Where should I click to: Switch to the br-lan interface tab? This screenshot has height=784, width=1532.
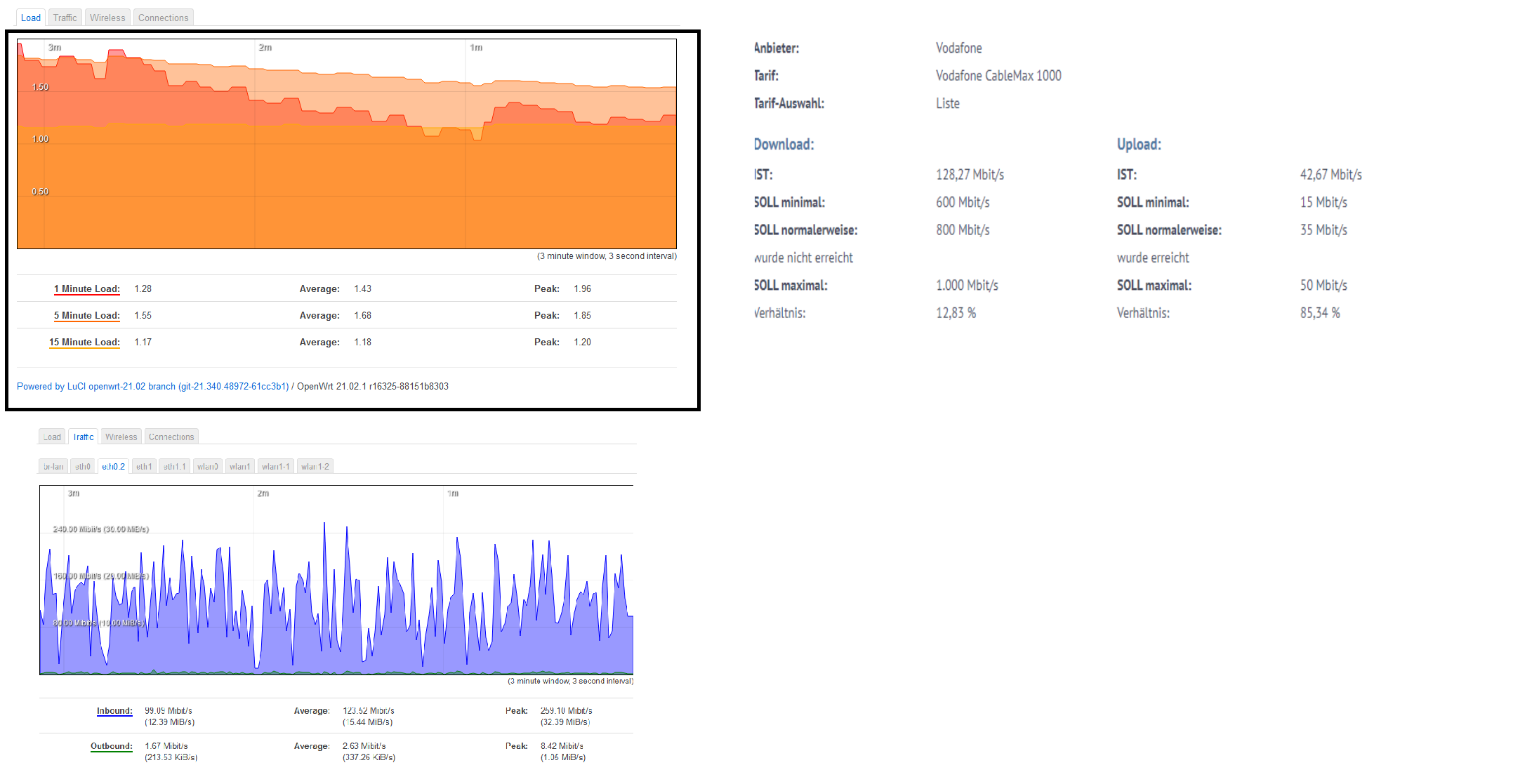53,466
